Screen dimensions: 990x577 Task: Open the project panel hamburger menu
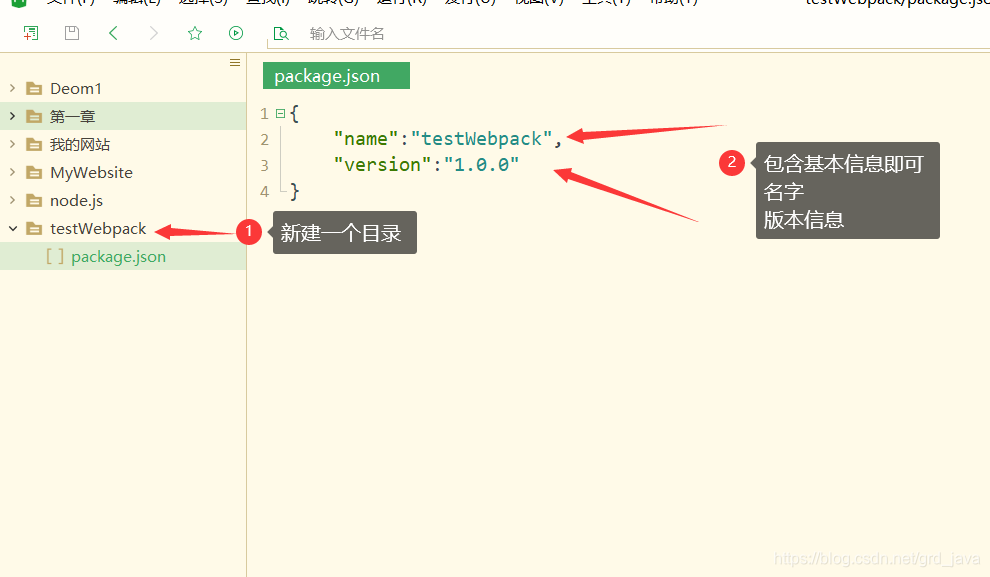pyautogui.click(x=235, y=62)
